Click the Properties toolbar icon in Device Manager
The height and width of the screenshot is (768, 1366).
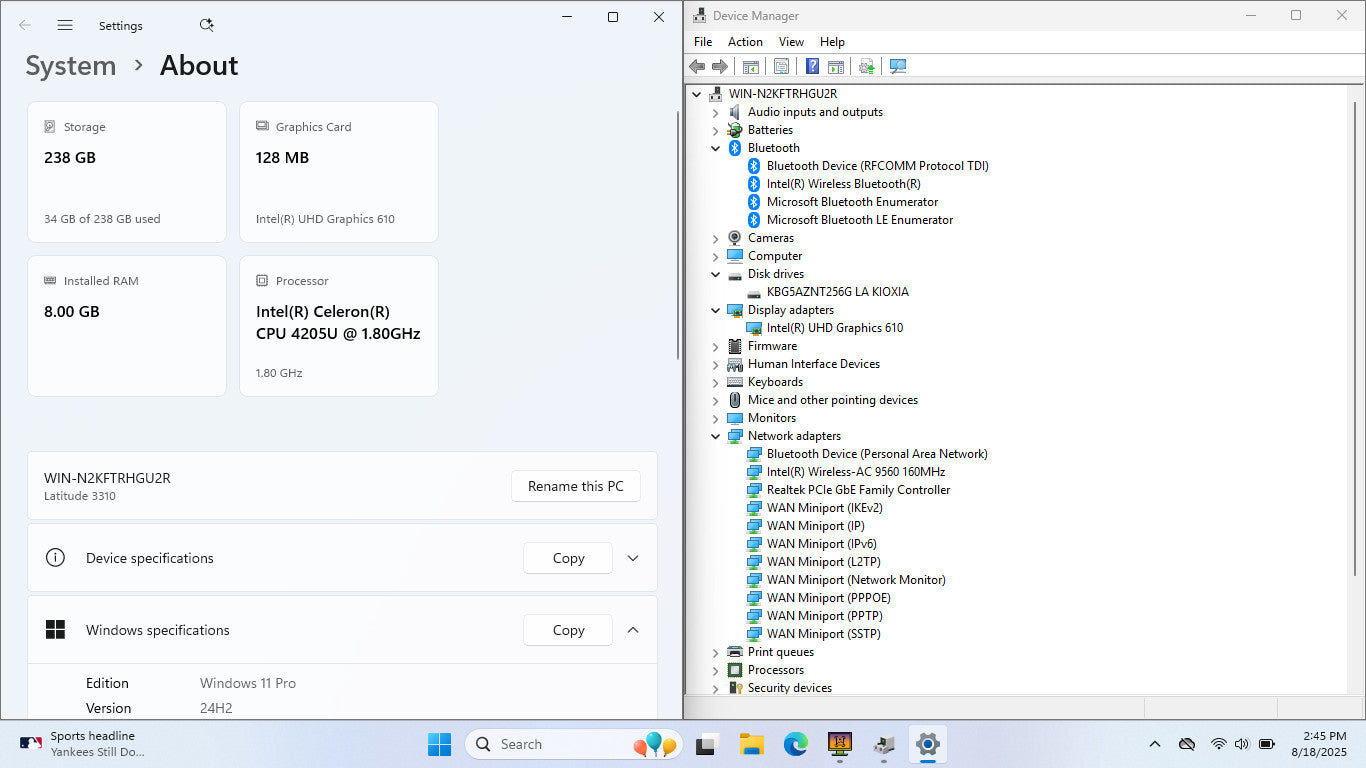781,66
